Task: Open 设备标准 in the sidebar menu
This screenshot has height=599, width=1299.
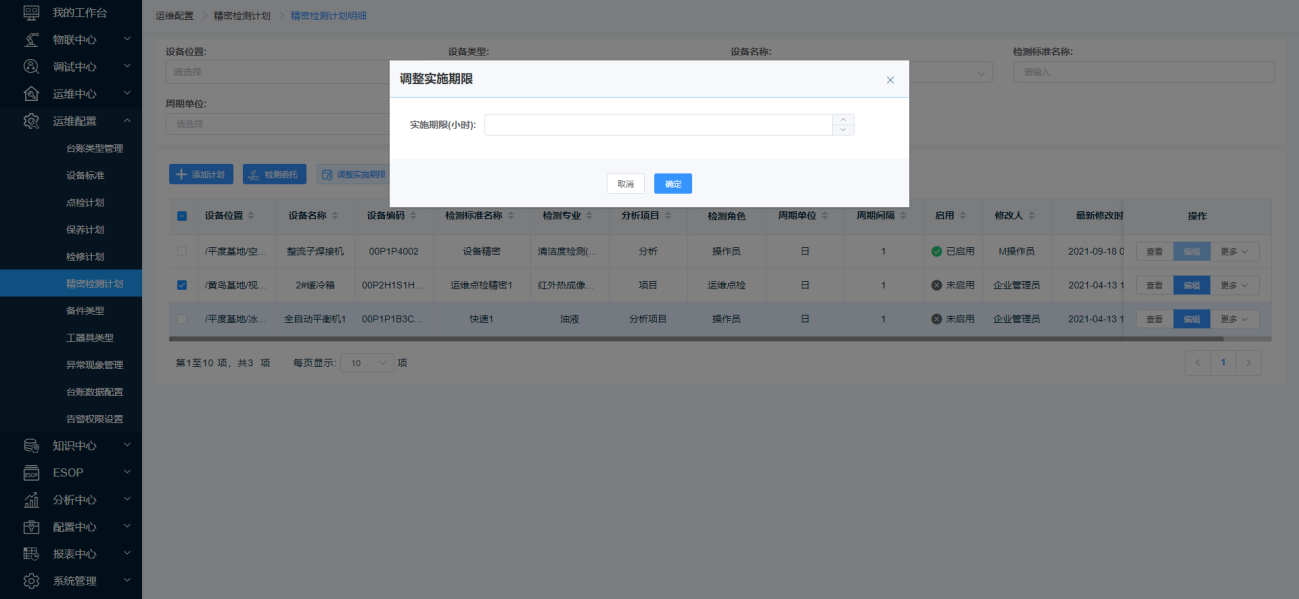Action: (85, 175)
